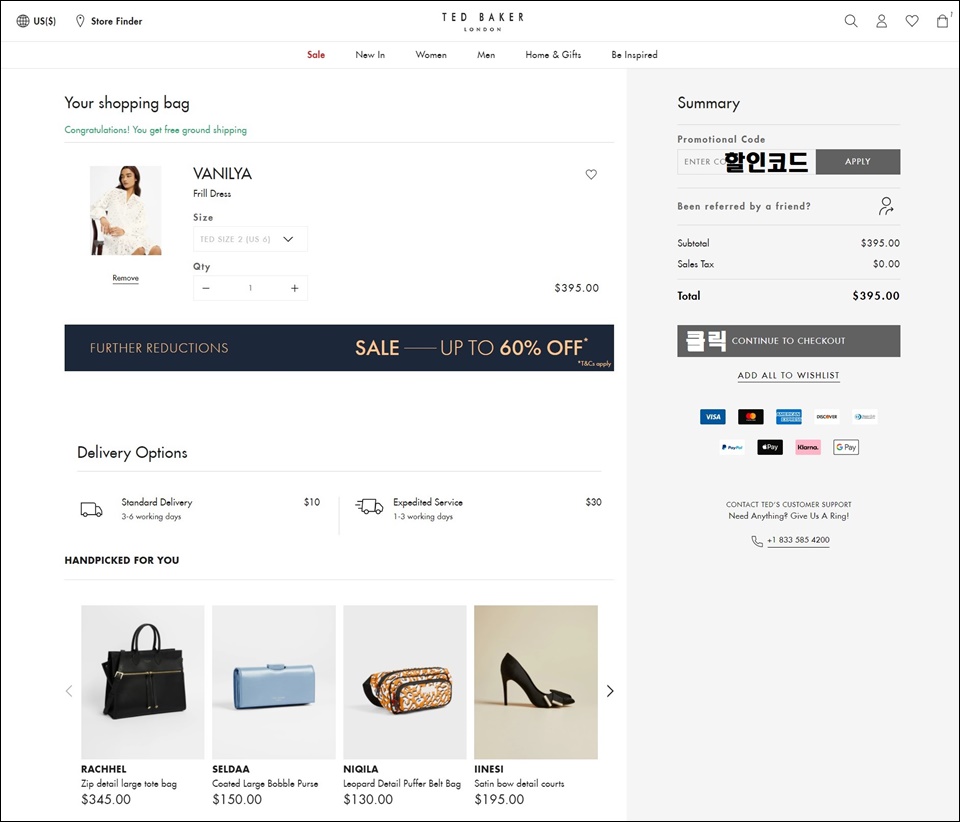This screenshot has width=960, height=822.
Task: Click the Standard Delivery truck icon
Action: [x=91, y=509]
